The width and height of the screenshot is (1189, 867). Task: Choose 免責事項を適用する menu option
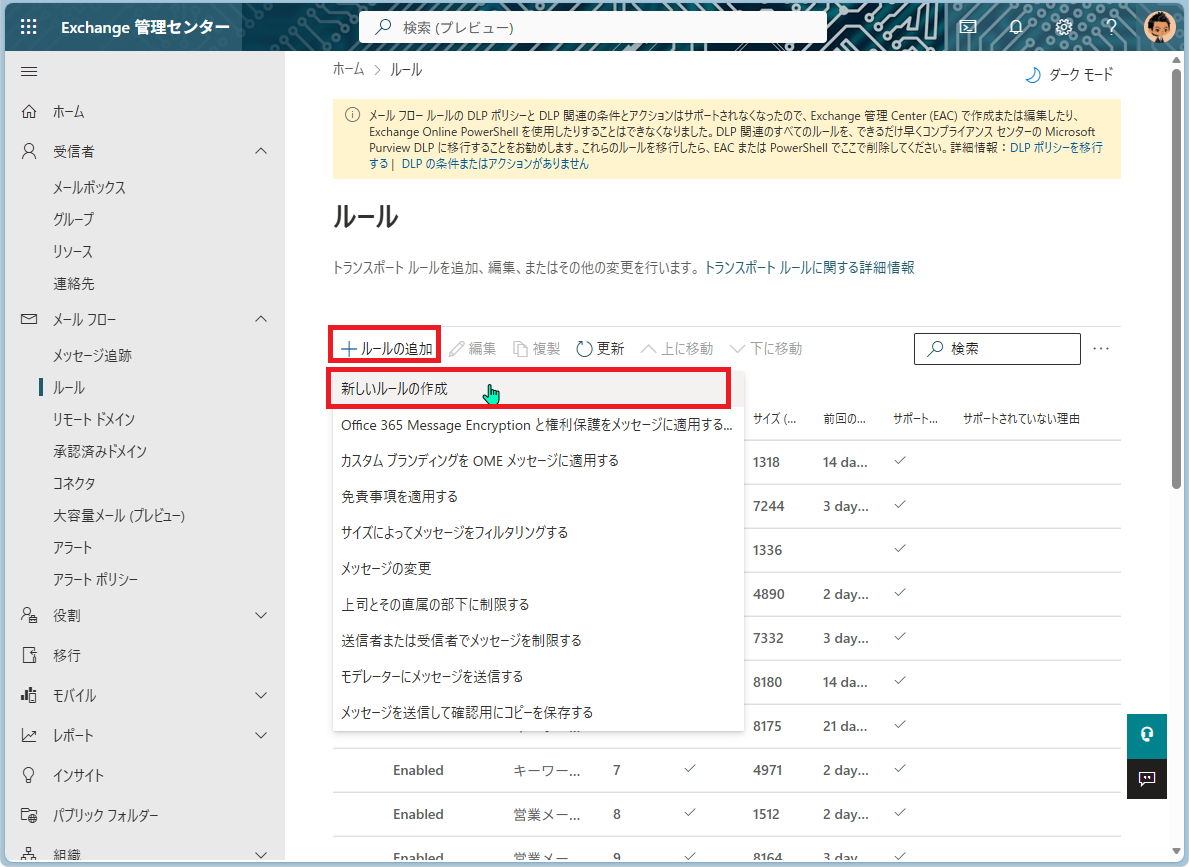coord(399,496)
